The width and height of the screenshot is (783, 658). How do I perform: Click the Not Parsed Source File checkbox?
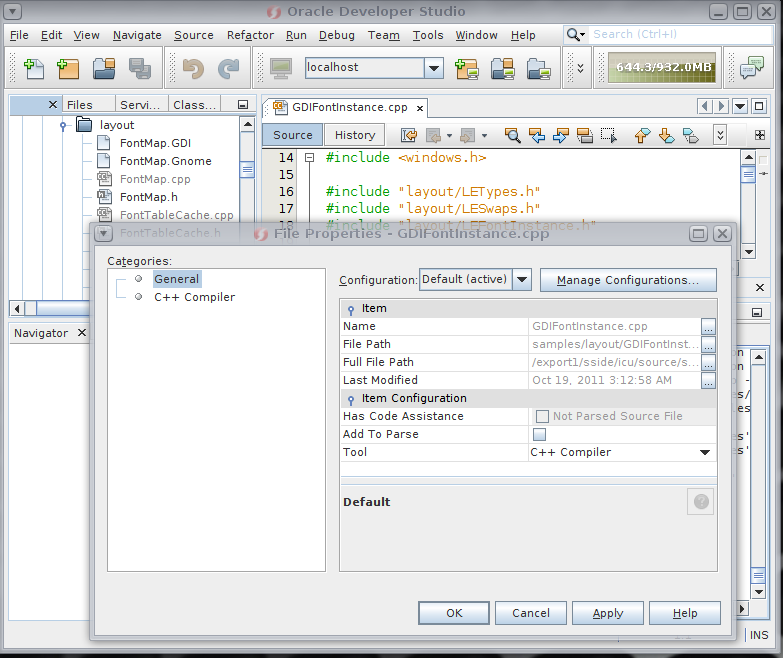[x=542, y=416]
